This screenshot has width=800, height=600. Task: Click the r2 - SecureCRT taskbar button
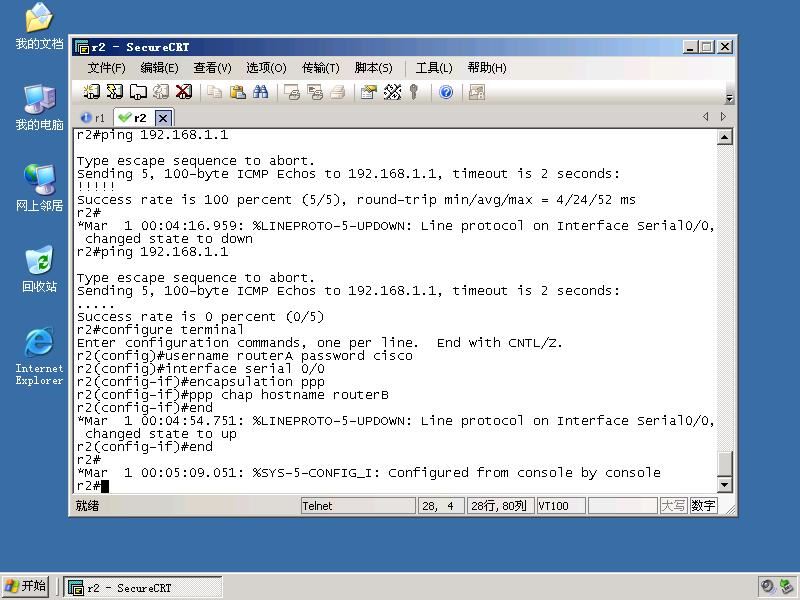coord(143,587)
